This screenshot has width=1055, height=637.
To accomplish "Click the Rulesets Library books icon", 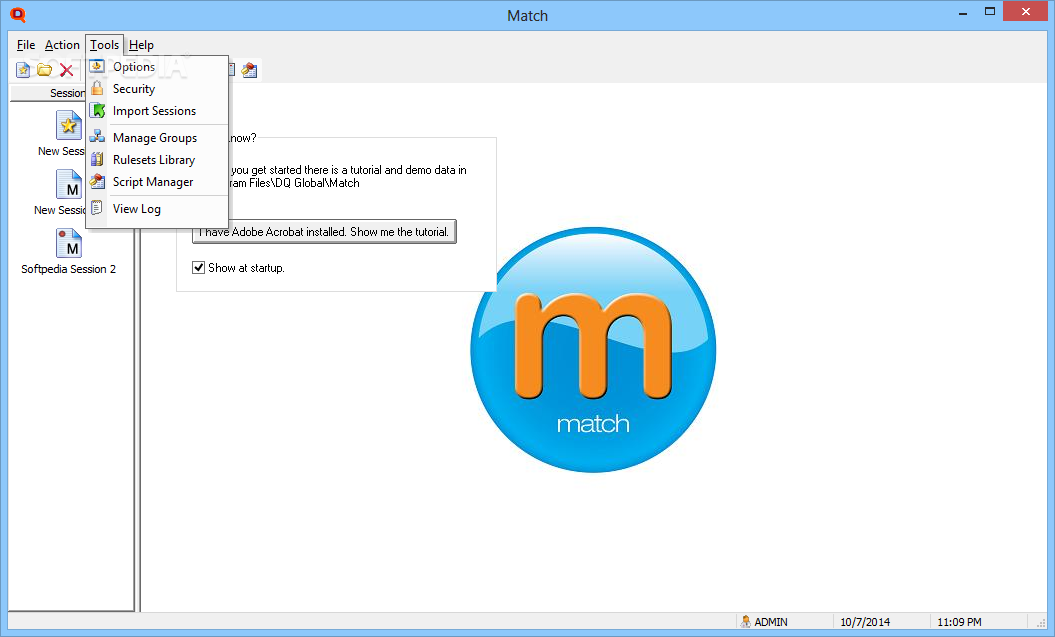I will [97, 159].
